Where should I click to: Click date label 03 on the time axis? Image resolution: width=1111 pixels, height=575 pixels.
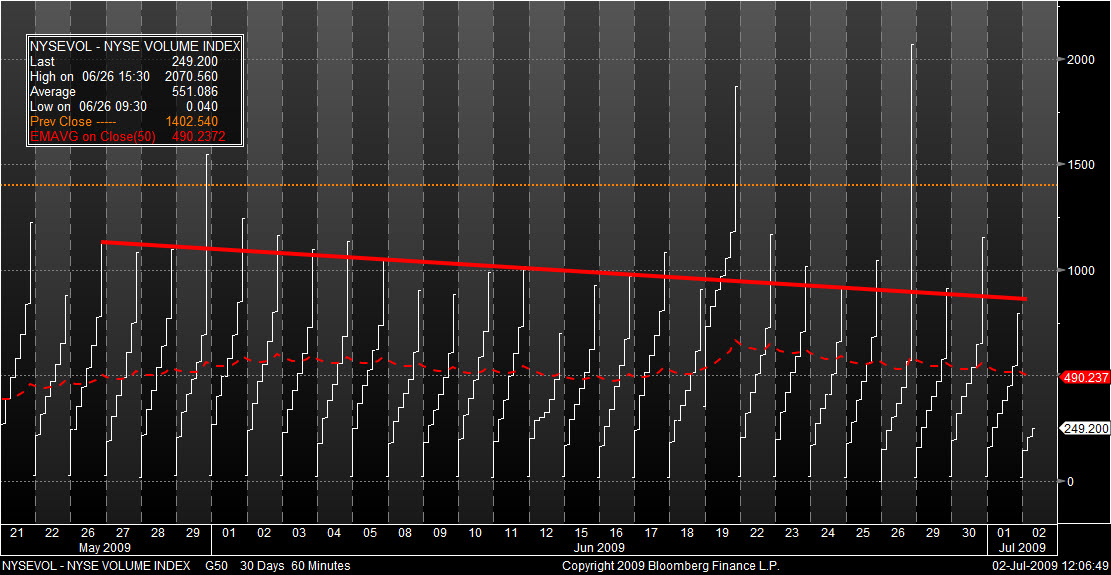point(299,532)
